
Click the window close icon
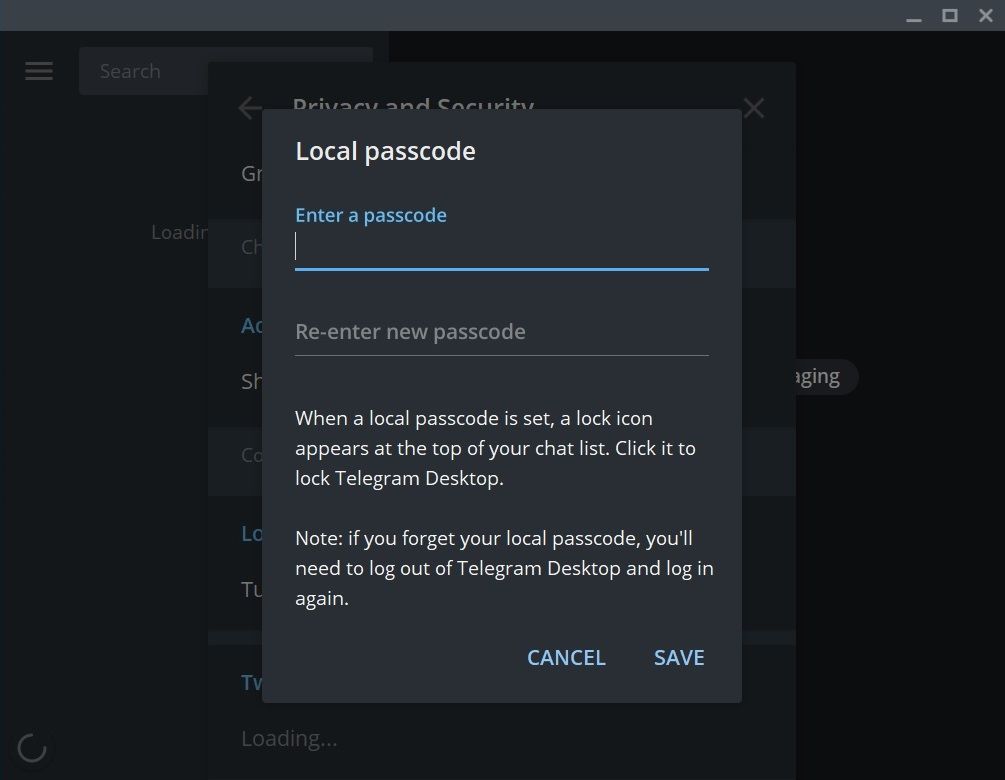985,15
